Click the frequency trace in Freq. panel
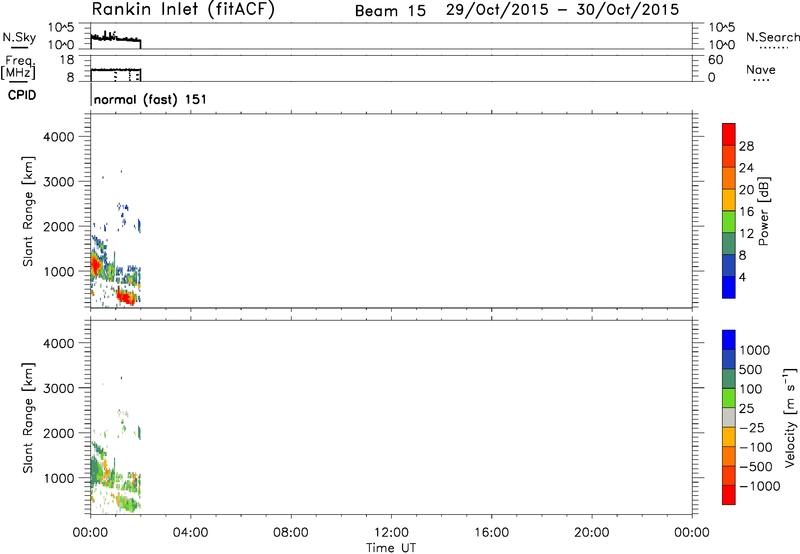 (x=116, y=69)
